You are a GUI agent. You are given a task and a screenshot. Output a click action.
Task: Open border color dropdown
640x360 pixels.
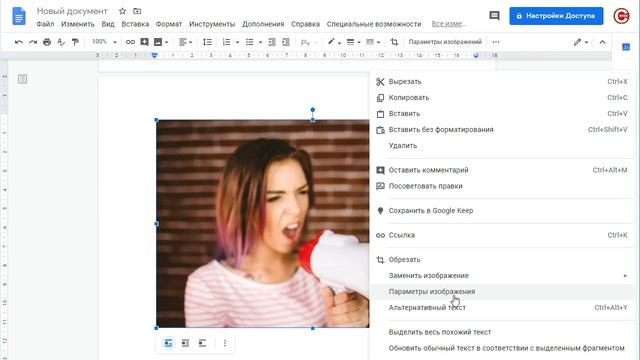(334, 42)
